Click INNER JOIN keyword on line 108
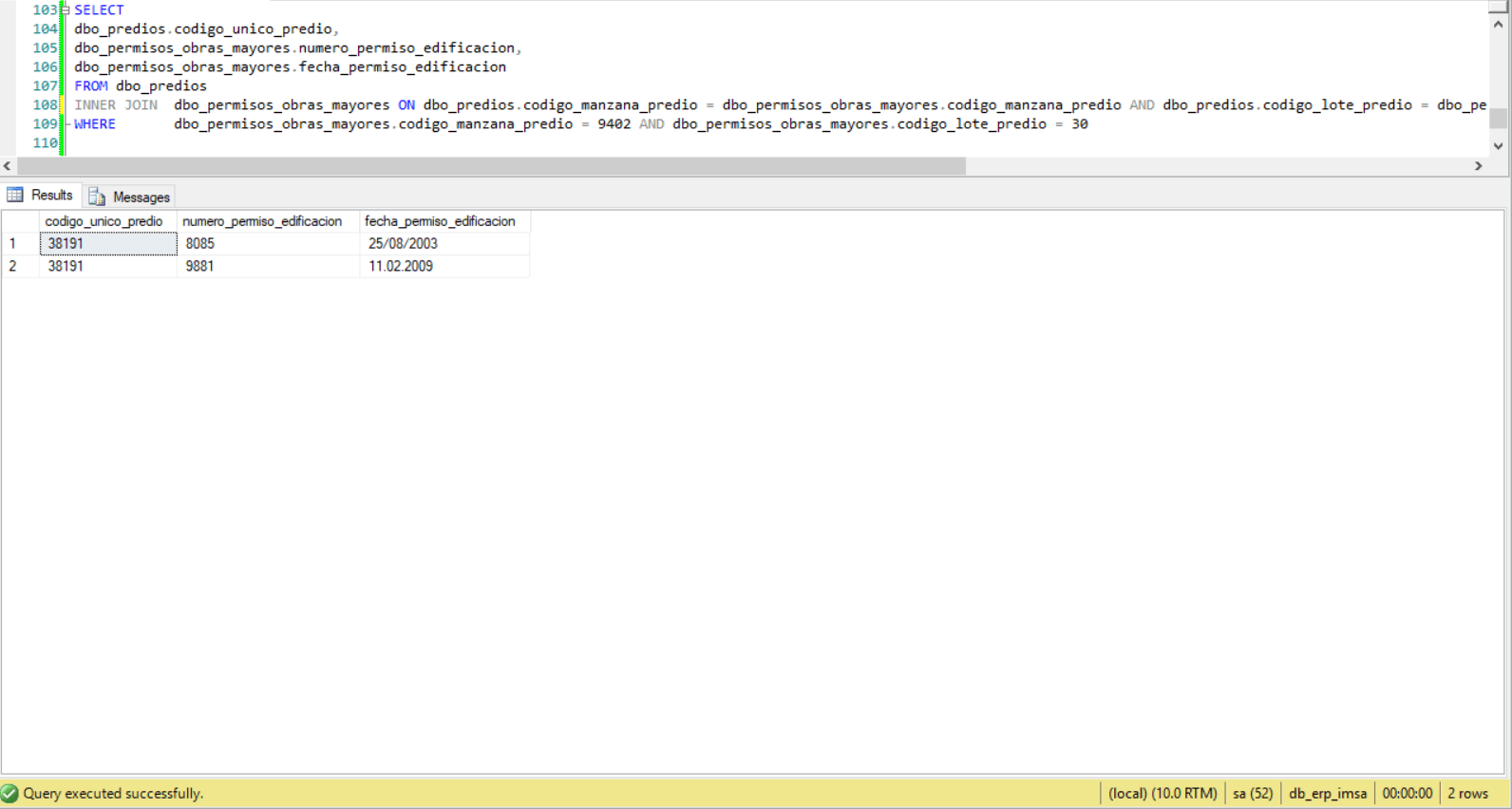The image size is (1512, 809). click(x=116, y=104)
